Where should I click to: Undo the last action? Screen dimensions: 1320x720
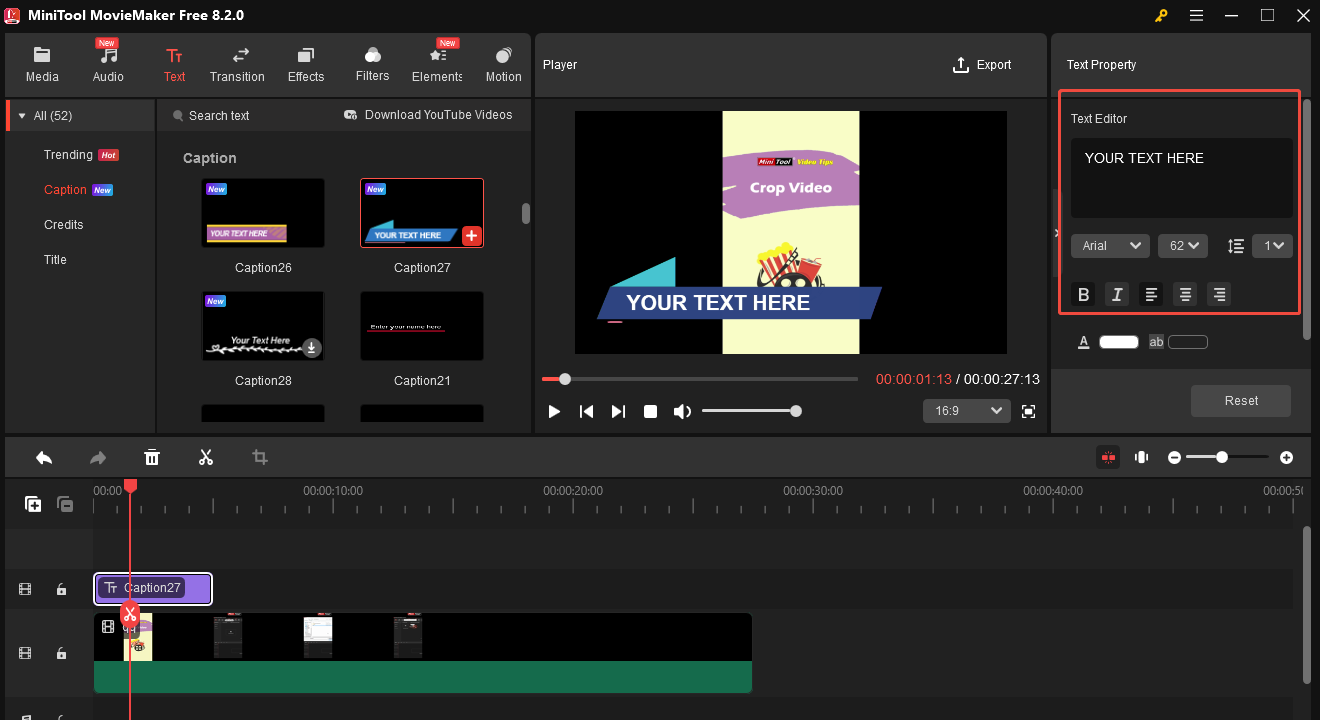point(44,457)
